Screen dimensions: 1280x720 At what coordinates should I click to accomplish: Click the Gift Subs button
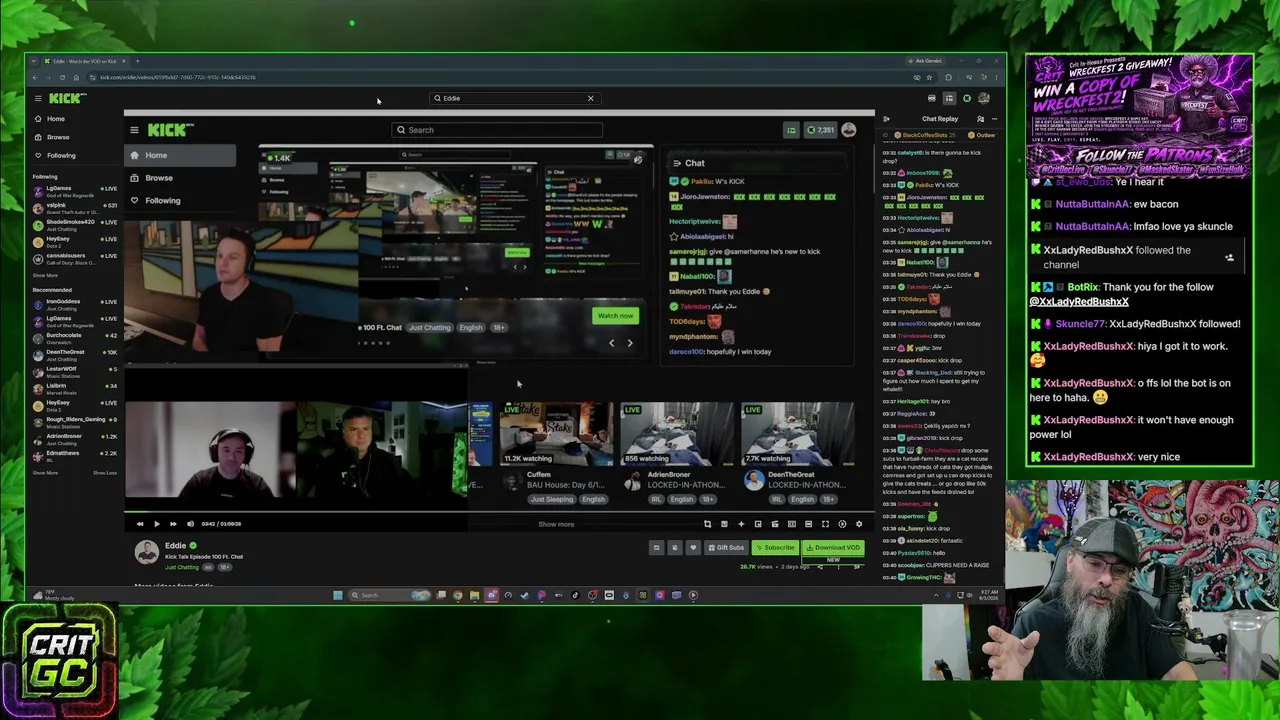726,548
